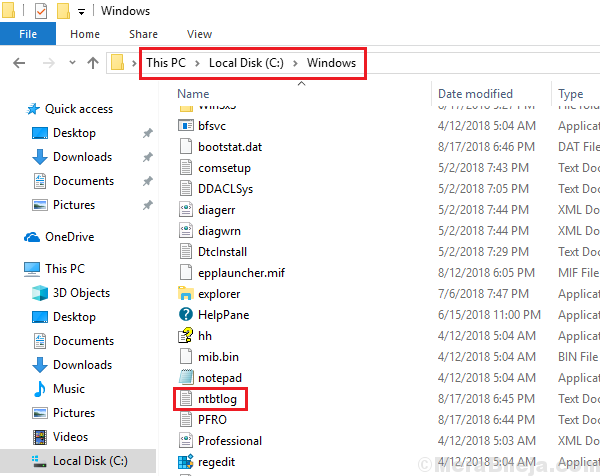
Task: Sort by Name column header
Action: click(x=193, y=94)
